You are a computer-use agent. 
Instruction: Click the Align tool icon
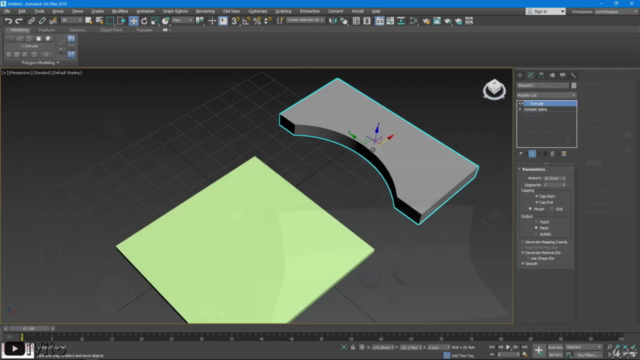[344, 21]
